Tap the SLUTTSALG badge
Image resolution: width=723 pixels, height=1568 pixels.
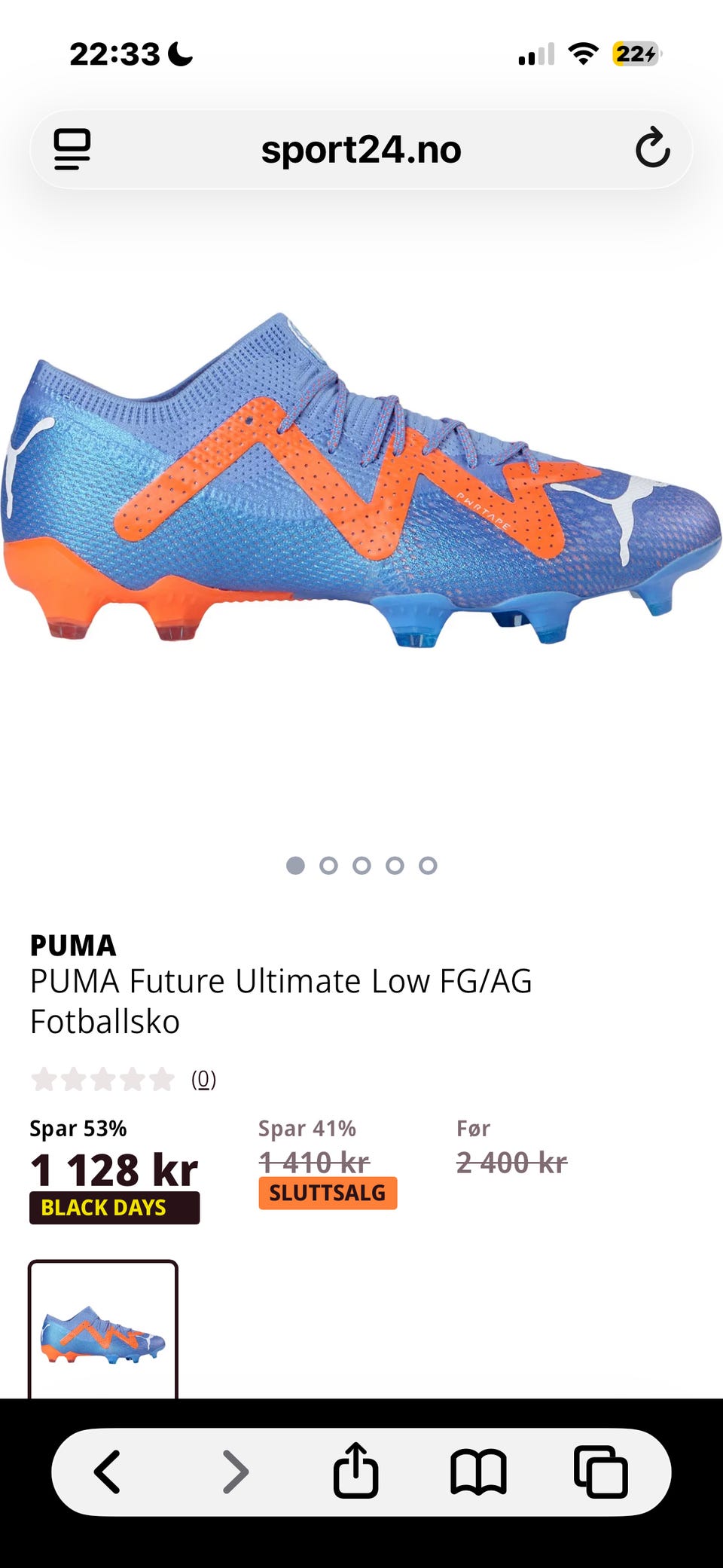[328, 1193]
